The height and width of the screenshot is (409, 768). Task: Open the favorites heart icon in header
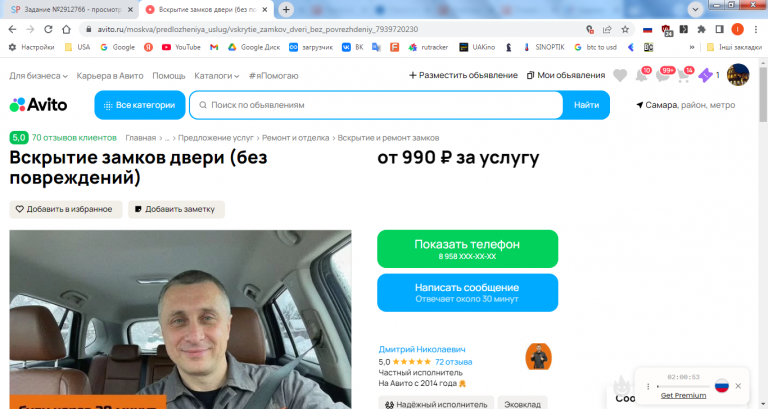(x=620, y=75)
